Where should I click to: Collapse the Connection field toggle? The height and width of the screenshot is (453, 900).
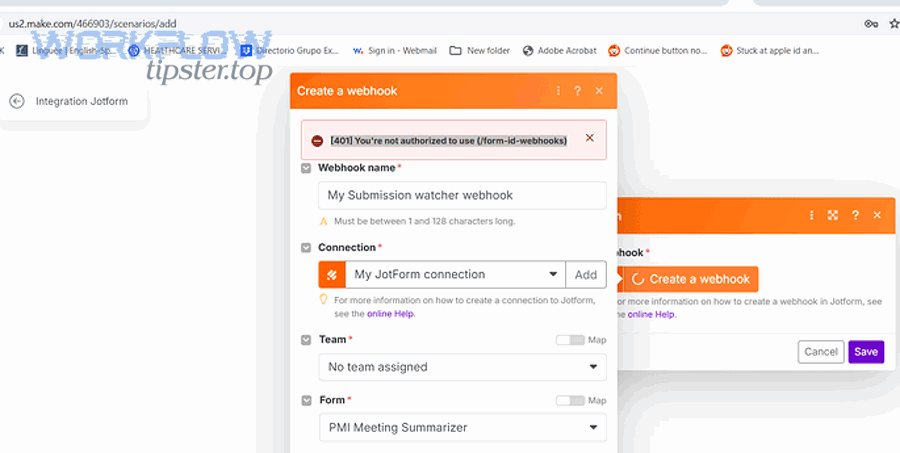pyautogui.click(x=306, y=247)
